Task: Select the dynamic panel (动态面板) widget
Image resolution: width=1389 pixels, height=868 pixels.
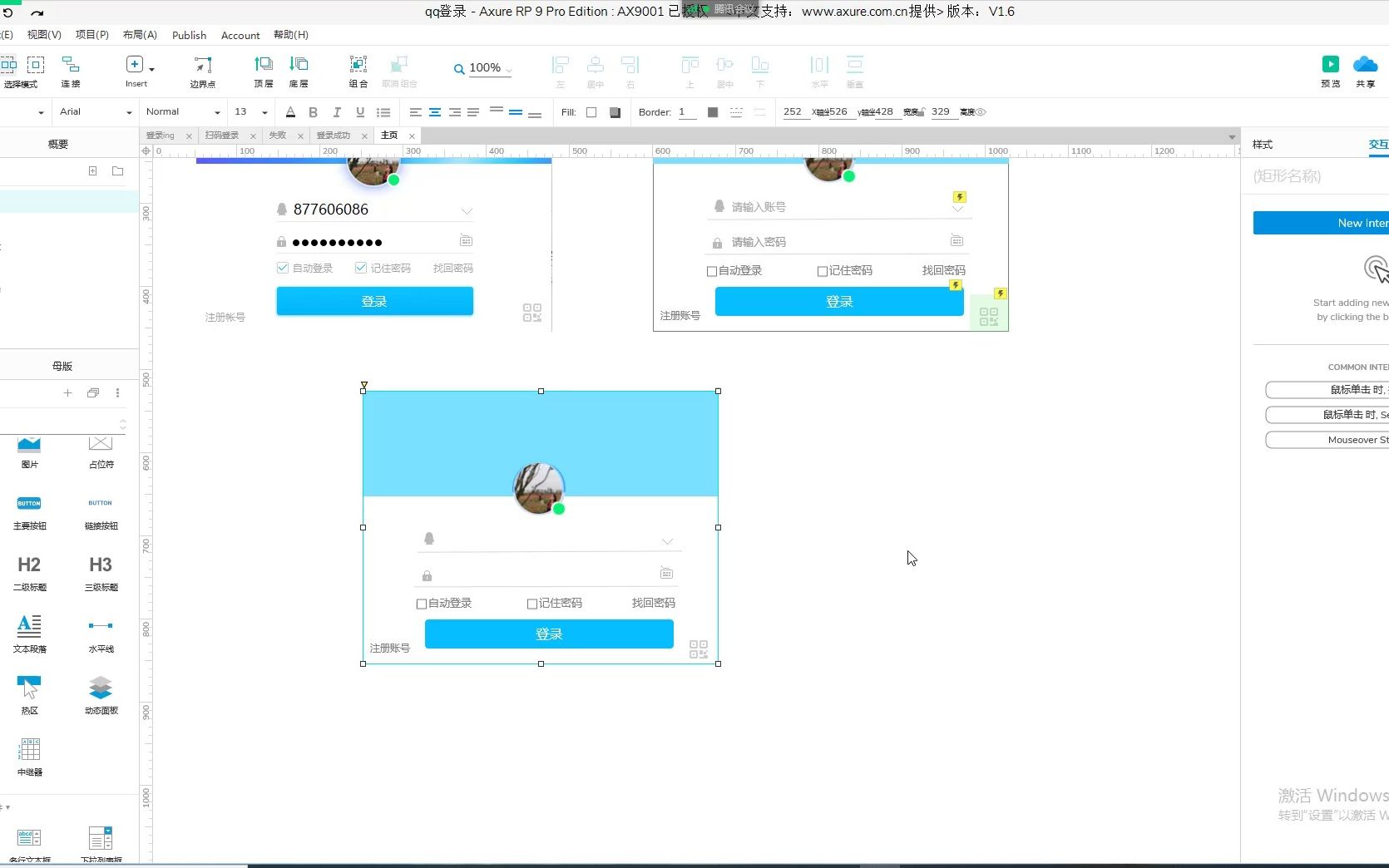Action: (101, 694)
